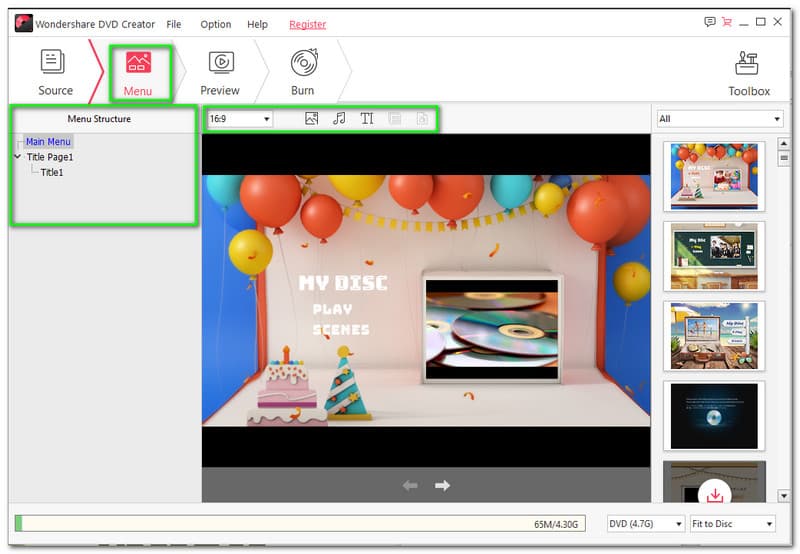The height and width of the screenshot is (554, 800).
Task: Click the download template icon
Action: coord(714,495)
